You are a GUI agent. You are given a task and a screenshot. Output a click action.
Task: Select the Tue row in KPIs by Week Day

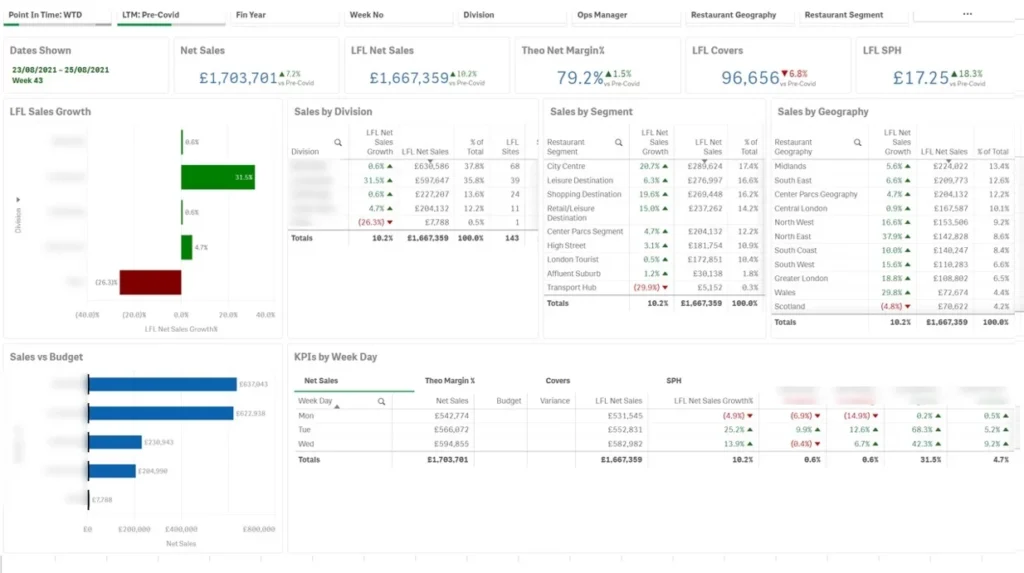coord(653,429)
